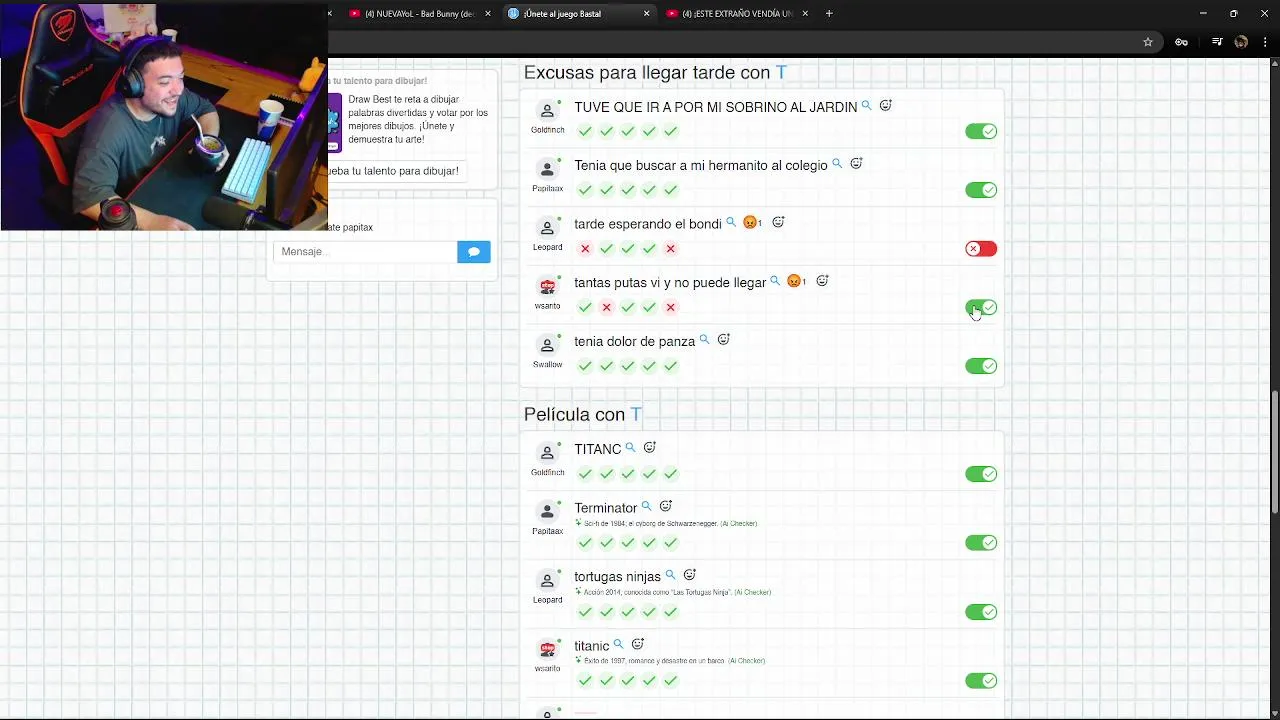The width and height of the screenshot is (1280, 720).
Task: Add emoji reaction to wsanto's excusa answer
Action: (x=822, y=281)
